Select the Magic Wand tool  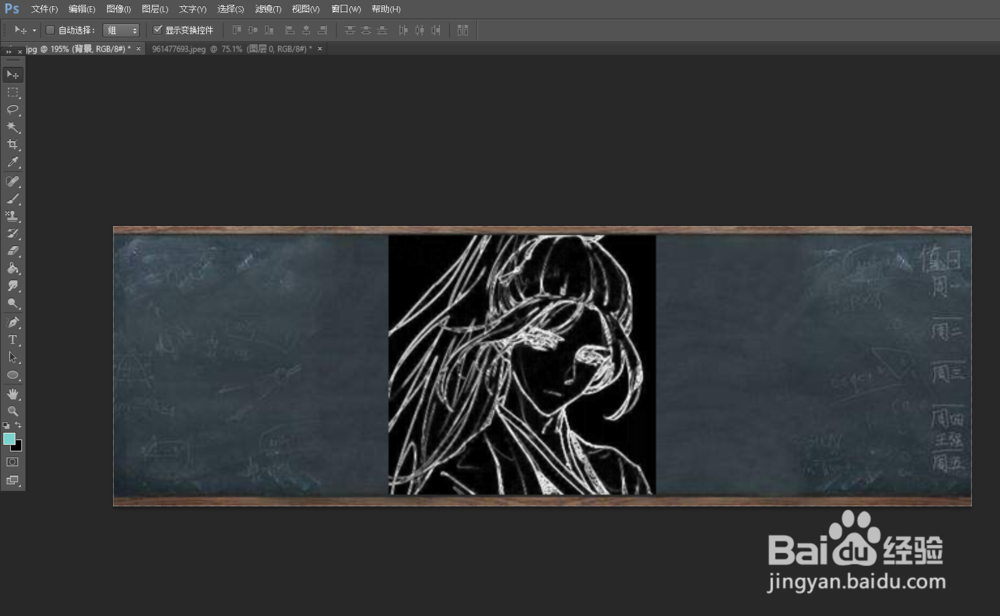point(13,128)
